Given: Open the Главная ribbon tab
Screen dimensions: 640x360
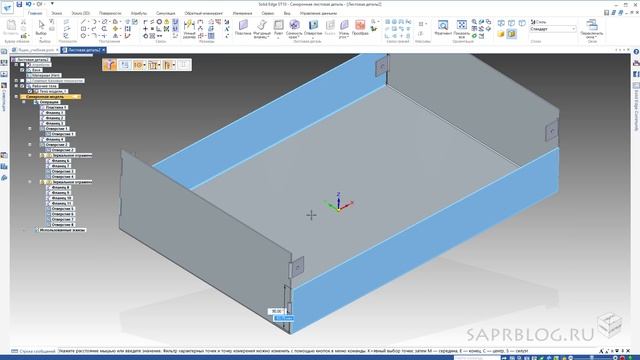Looking at the screenshot, I should (35, 13).
